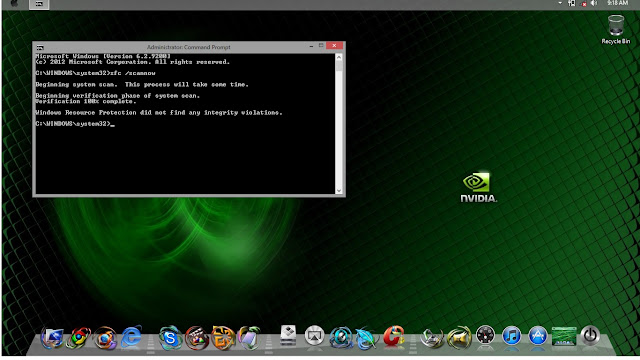
Task: Open the purple-screen dock icon with green arrow
Action: coord(249,338)
